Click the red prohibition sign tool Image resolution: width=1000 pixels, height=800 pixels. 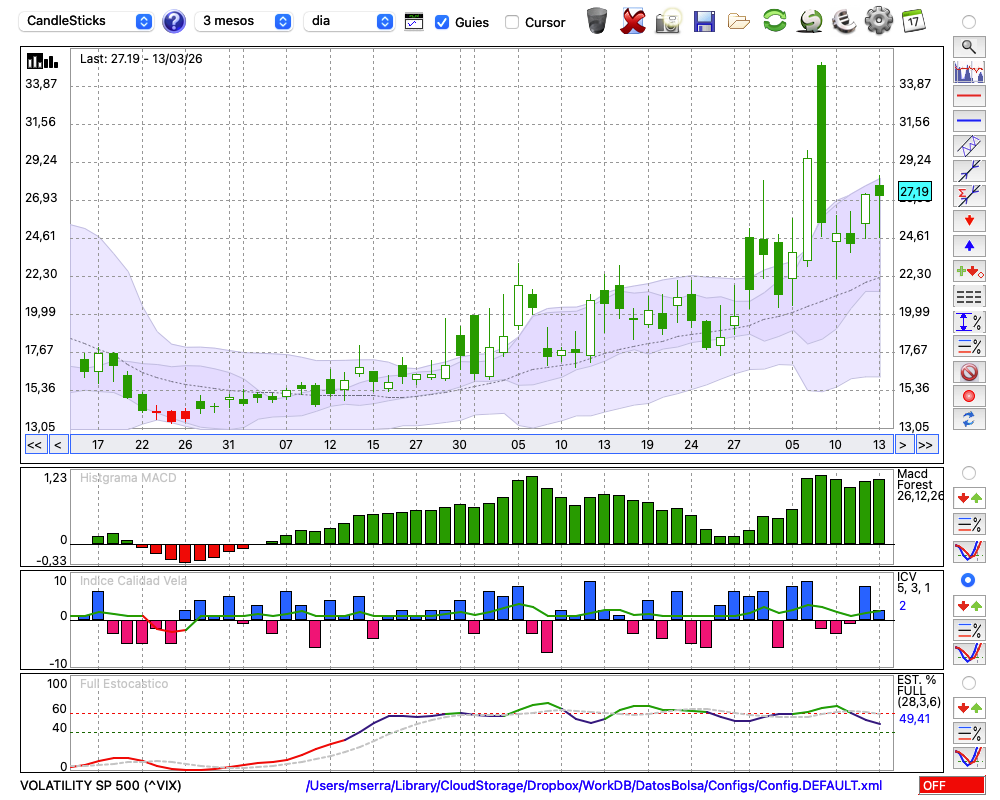coord(968,372)
